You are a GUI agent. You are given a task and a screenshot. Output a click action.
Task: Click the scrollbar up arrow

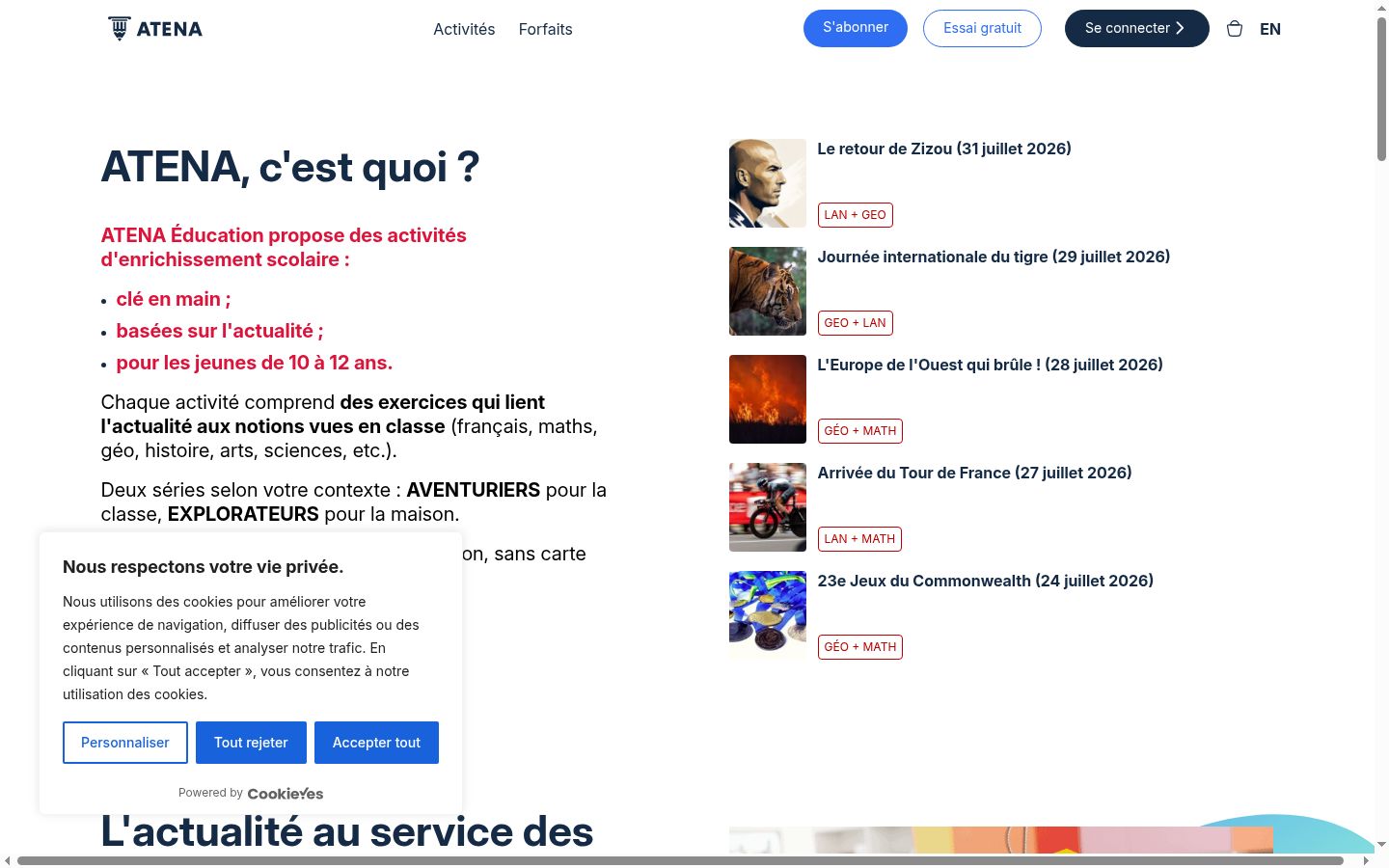click(x=1381, y=7)
